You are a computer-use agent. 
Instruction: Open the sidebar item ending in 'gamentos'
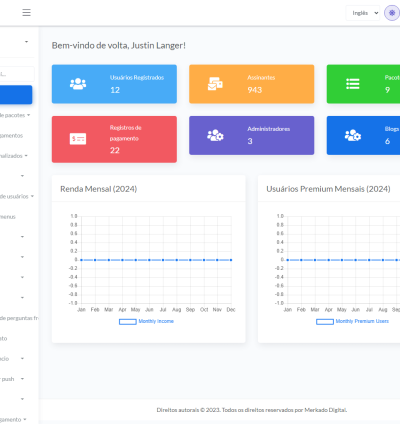point(11,136)
